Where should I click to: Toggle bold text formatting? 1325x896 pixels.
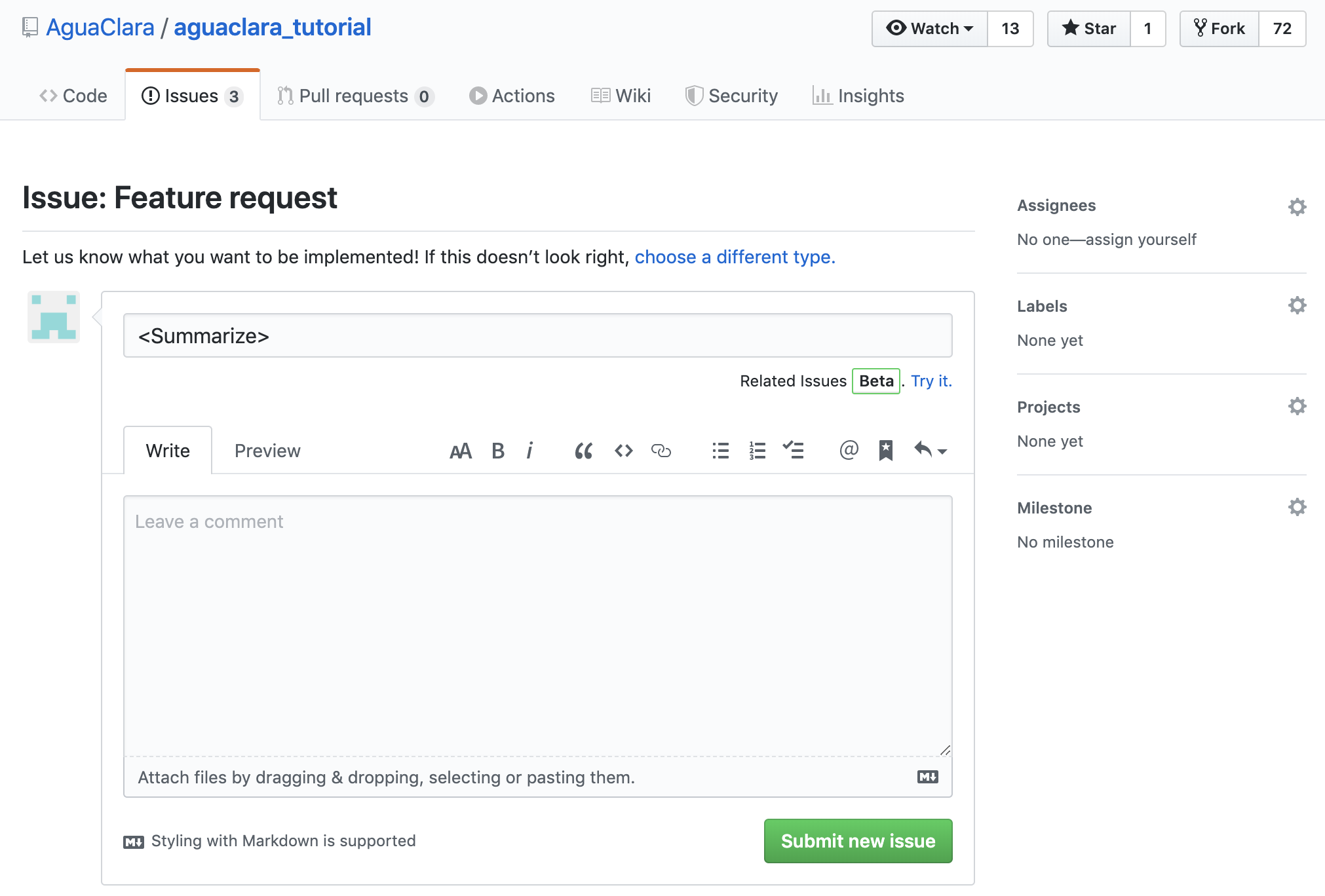498,451
